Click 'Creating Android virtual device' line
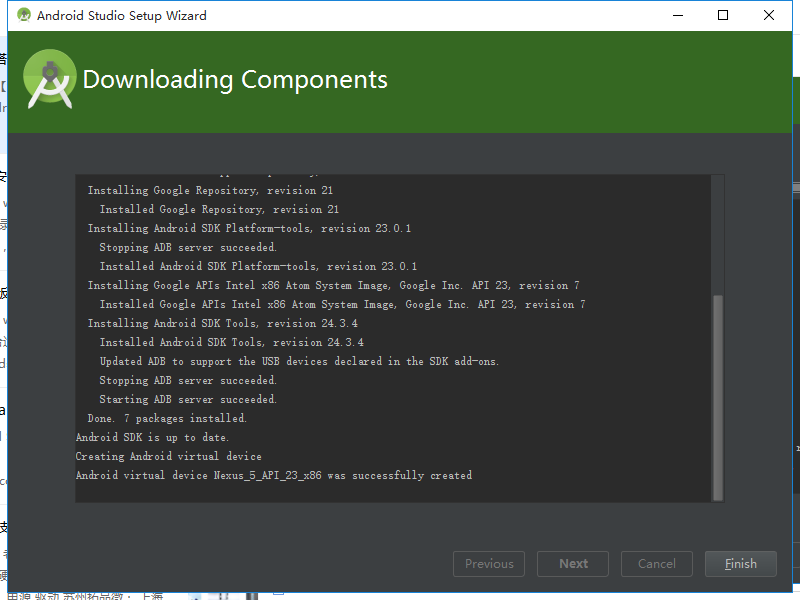This screenshot has height=600, width=800. 168,456
